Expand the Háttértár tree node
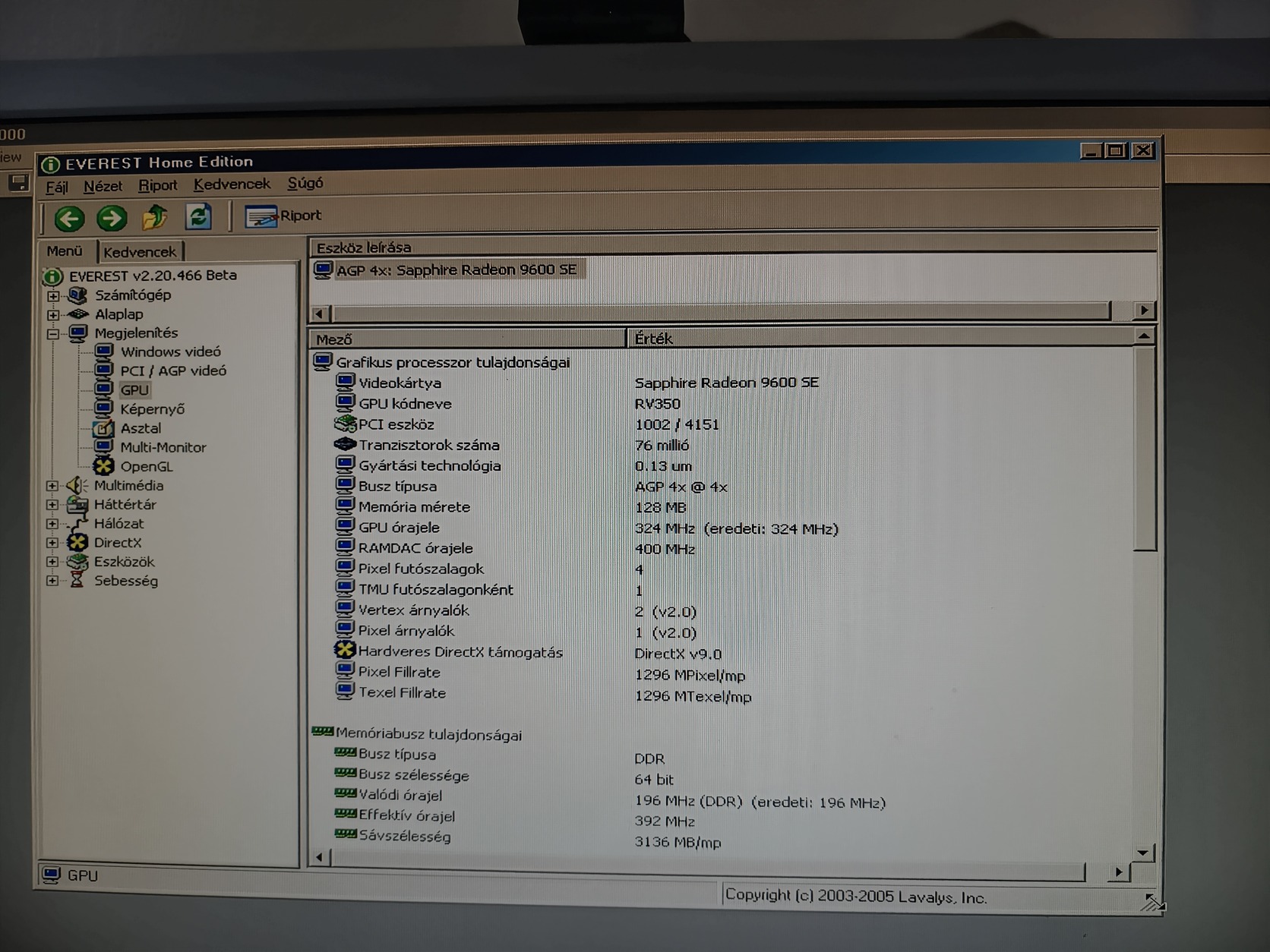This screenshot has height=952, width=1270. [52, 505]
